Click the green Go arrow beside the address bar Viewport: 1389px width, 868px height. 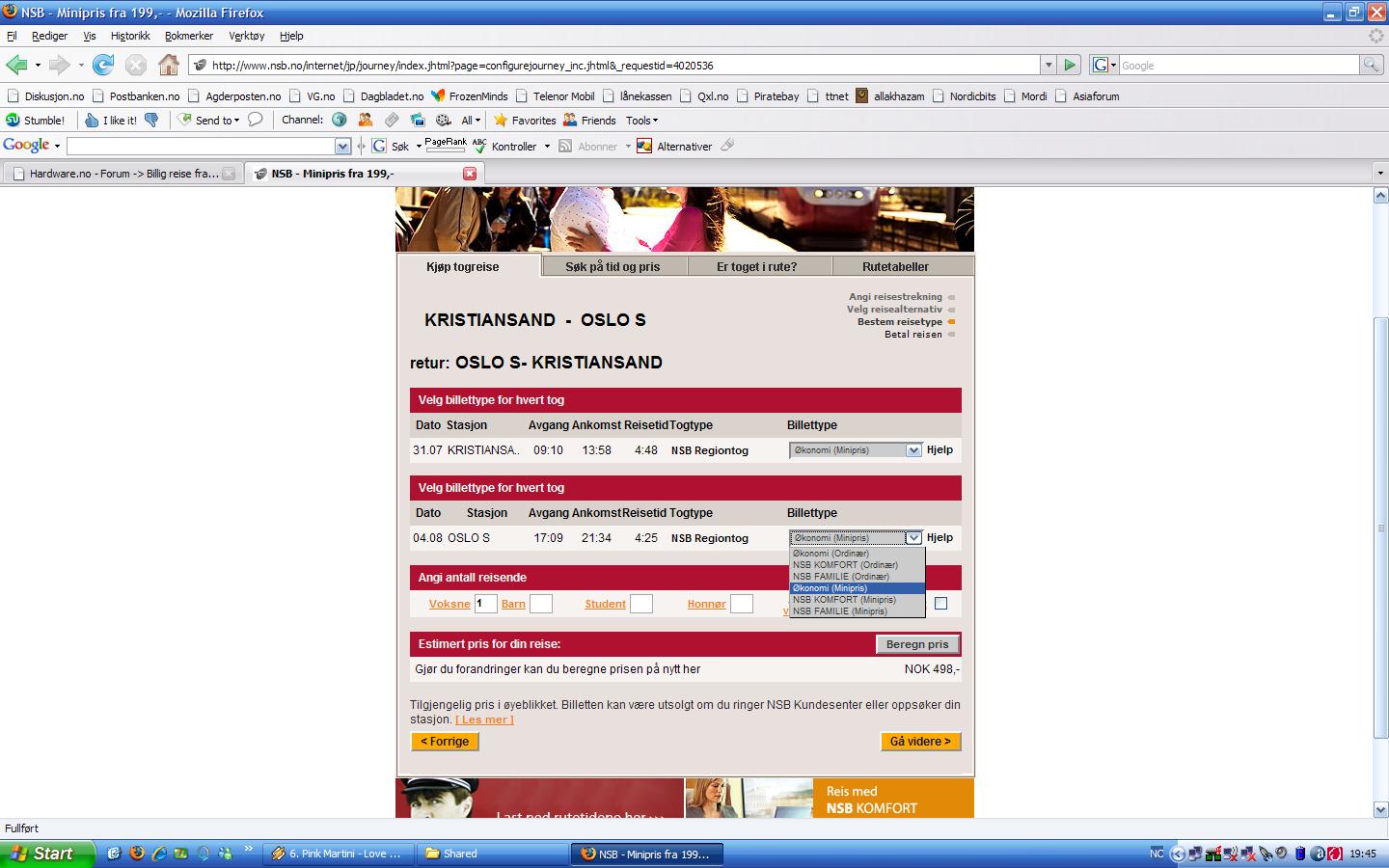(1070, 65)
